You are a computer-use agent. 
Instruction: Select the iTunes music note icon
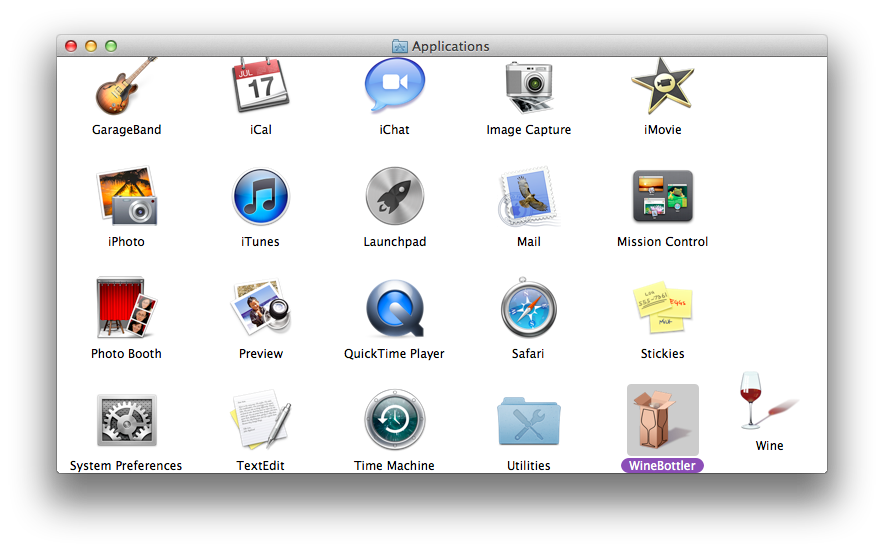260,197
